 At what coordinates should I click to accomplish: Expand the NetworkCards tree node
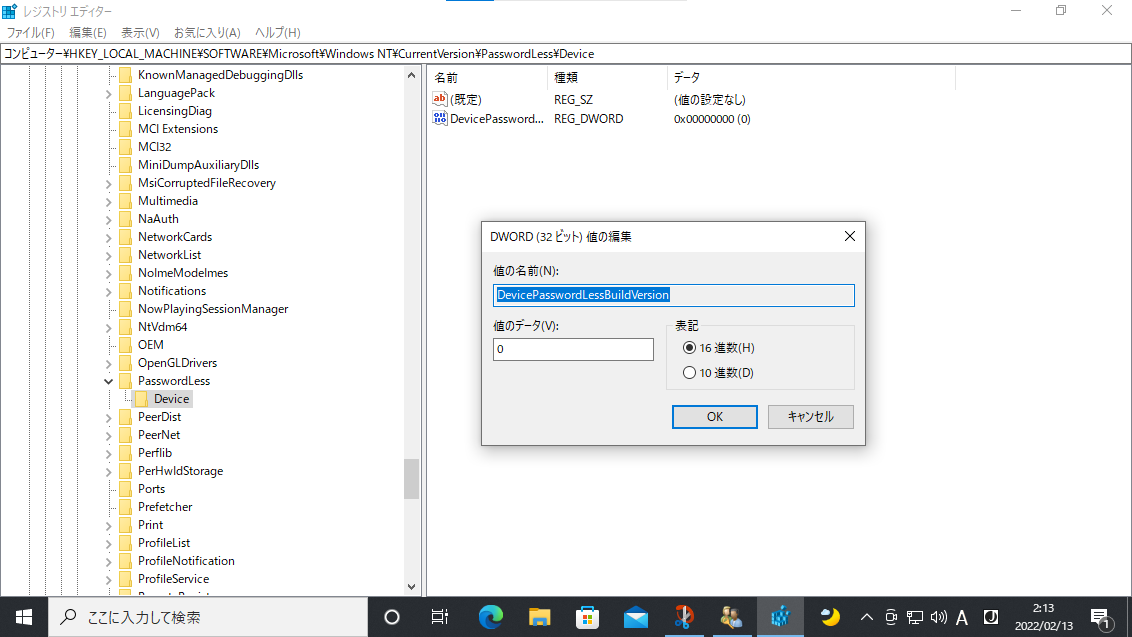[108, 237]
